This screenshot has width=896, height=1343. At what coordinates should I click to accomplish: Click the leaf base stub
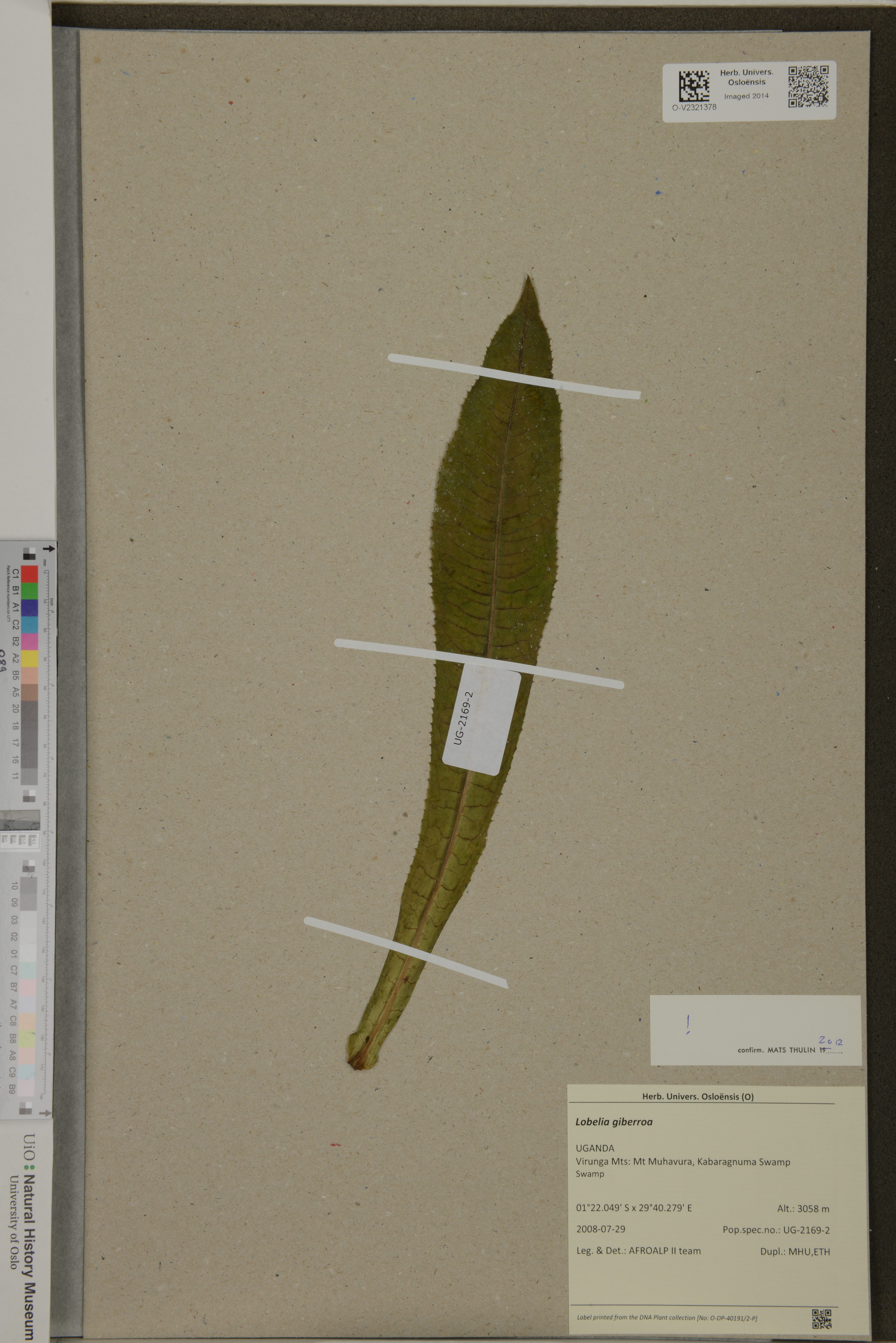362,1053
